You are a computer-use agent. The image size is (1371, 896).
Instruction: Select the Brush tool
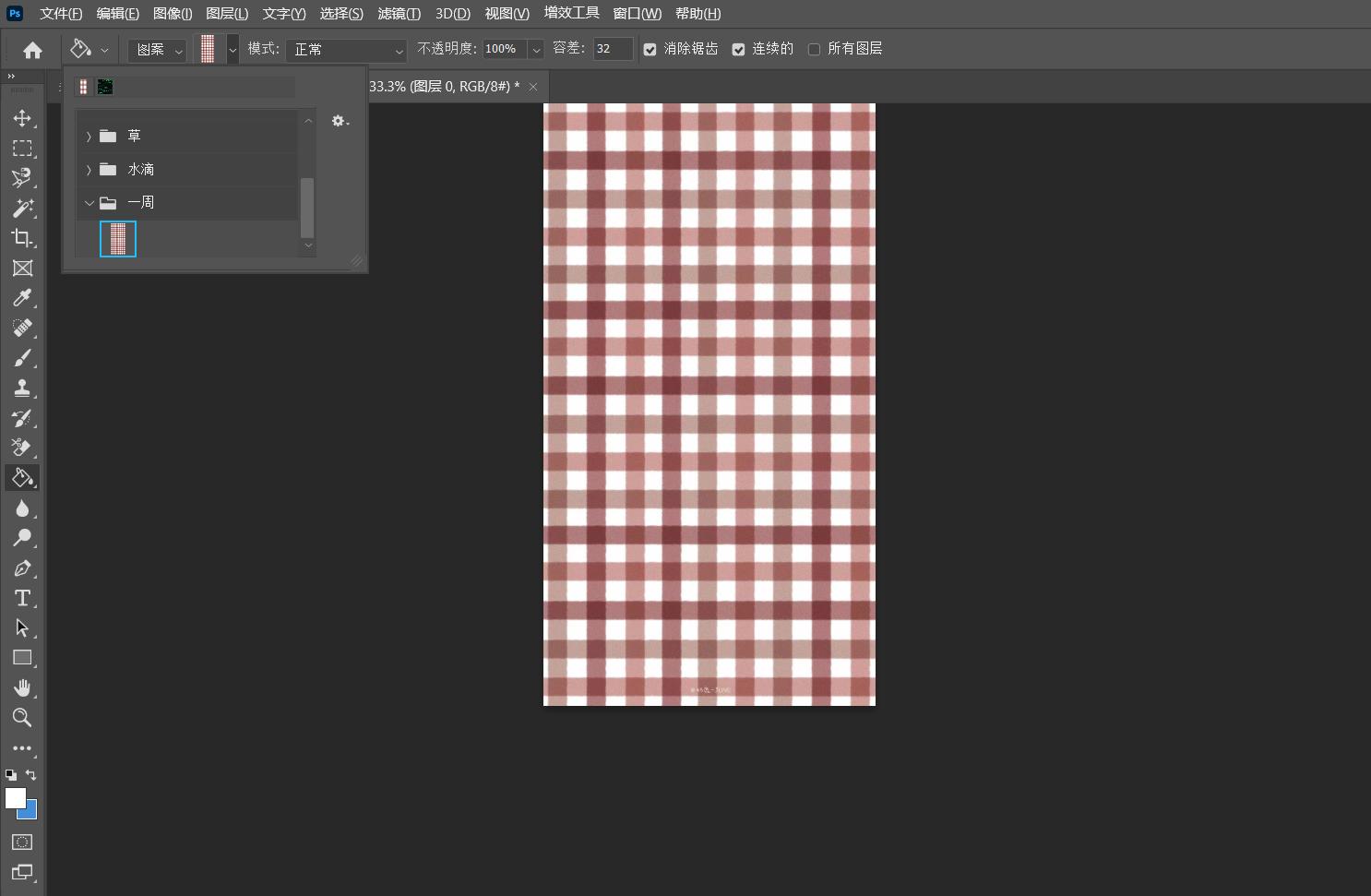22,358
